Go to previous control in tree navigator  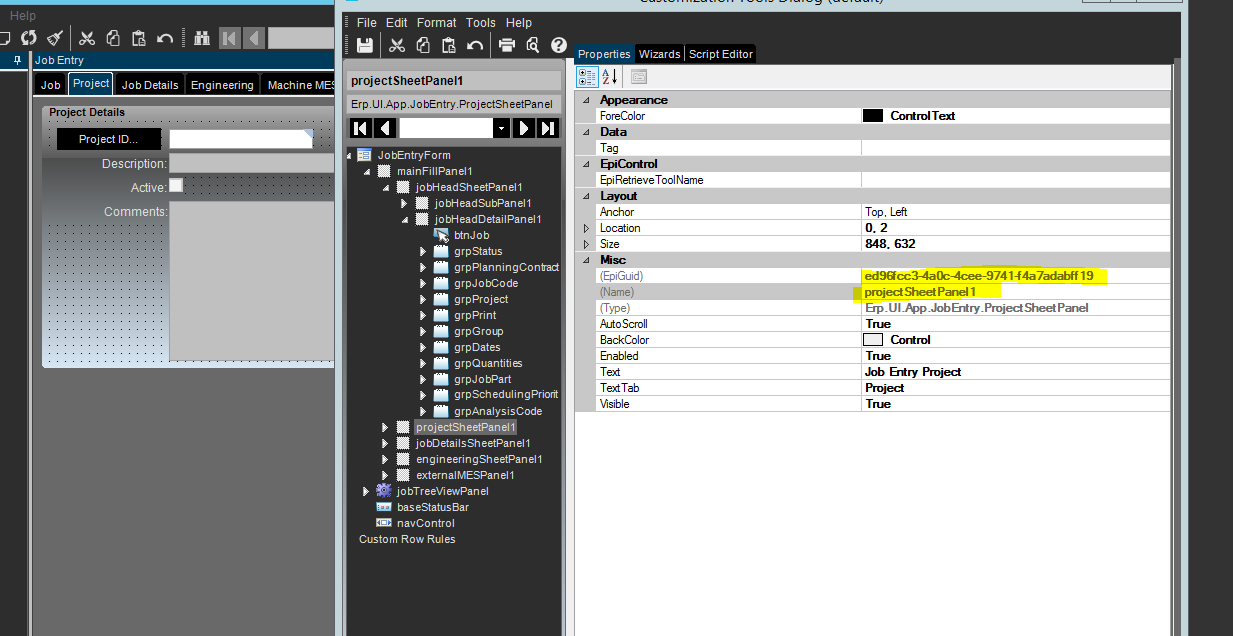pyautogui.click(x=385, y=128)
